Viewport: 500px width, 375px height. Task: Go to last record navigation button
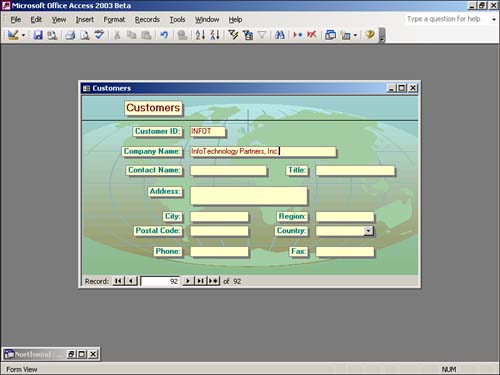[200, 281]
